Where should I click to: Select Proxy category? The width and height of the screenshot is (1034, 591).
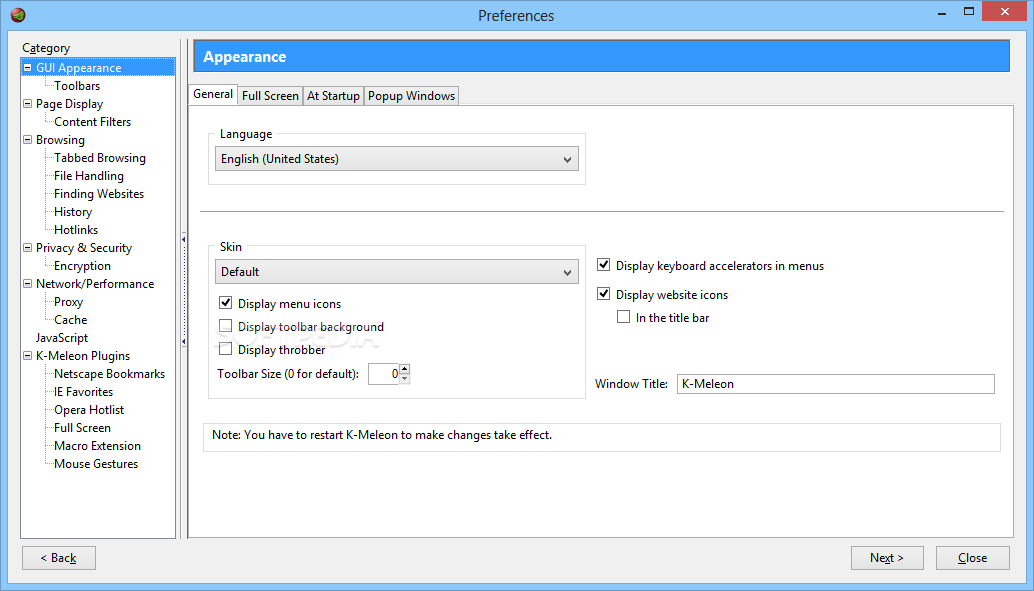click(69, 301)
